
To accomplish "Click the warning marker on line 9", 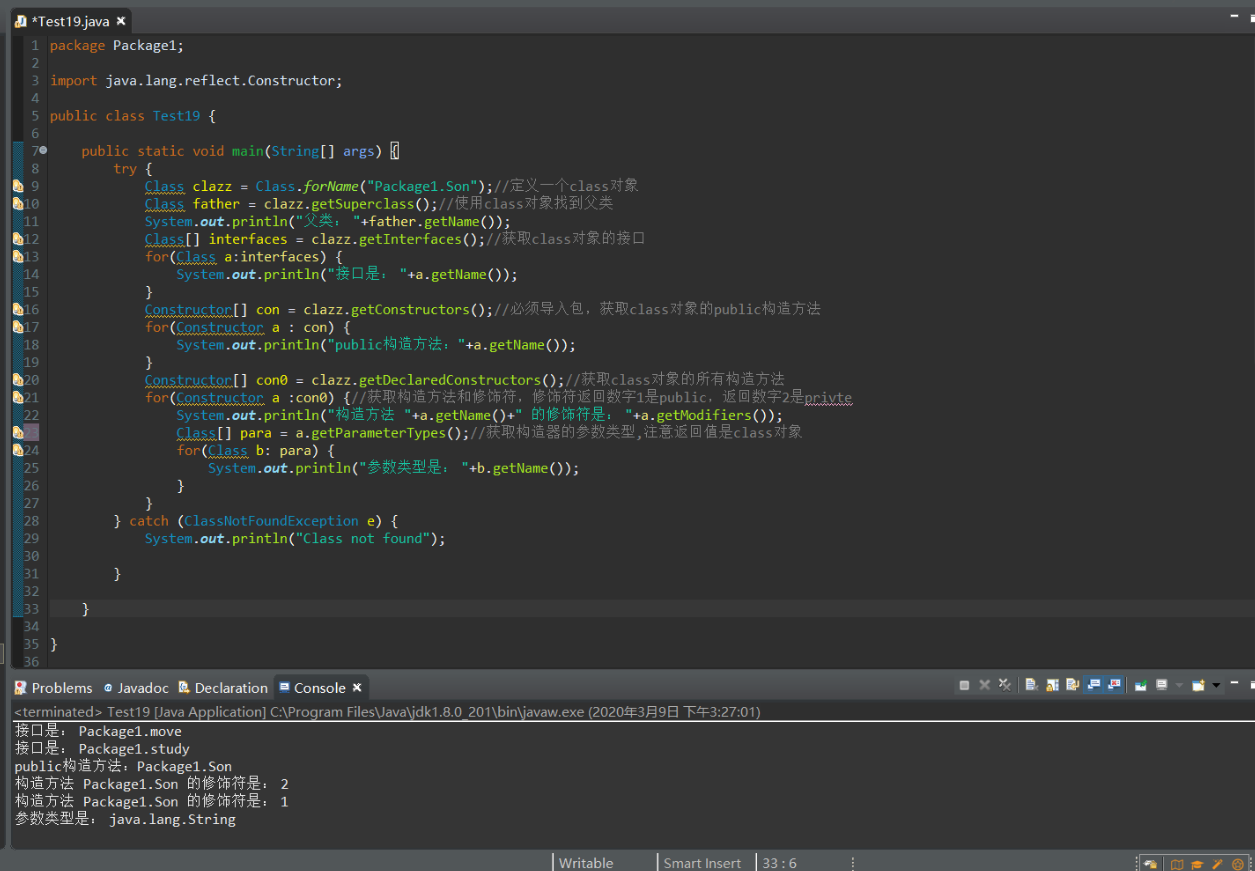I will (18, 186).
